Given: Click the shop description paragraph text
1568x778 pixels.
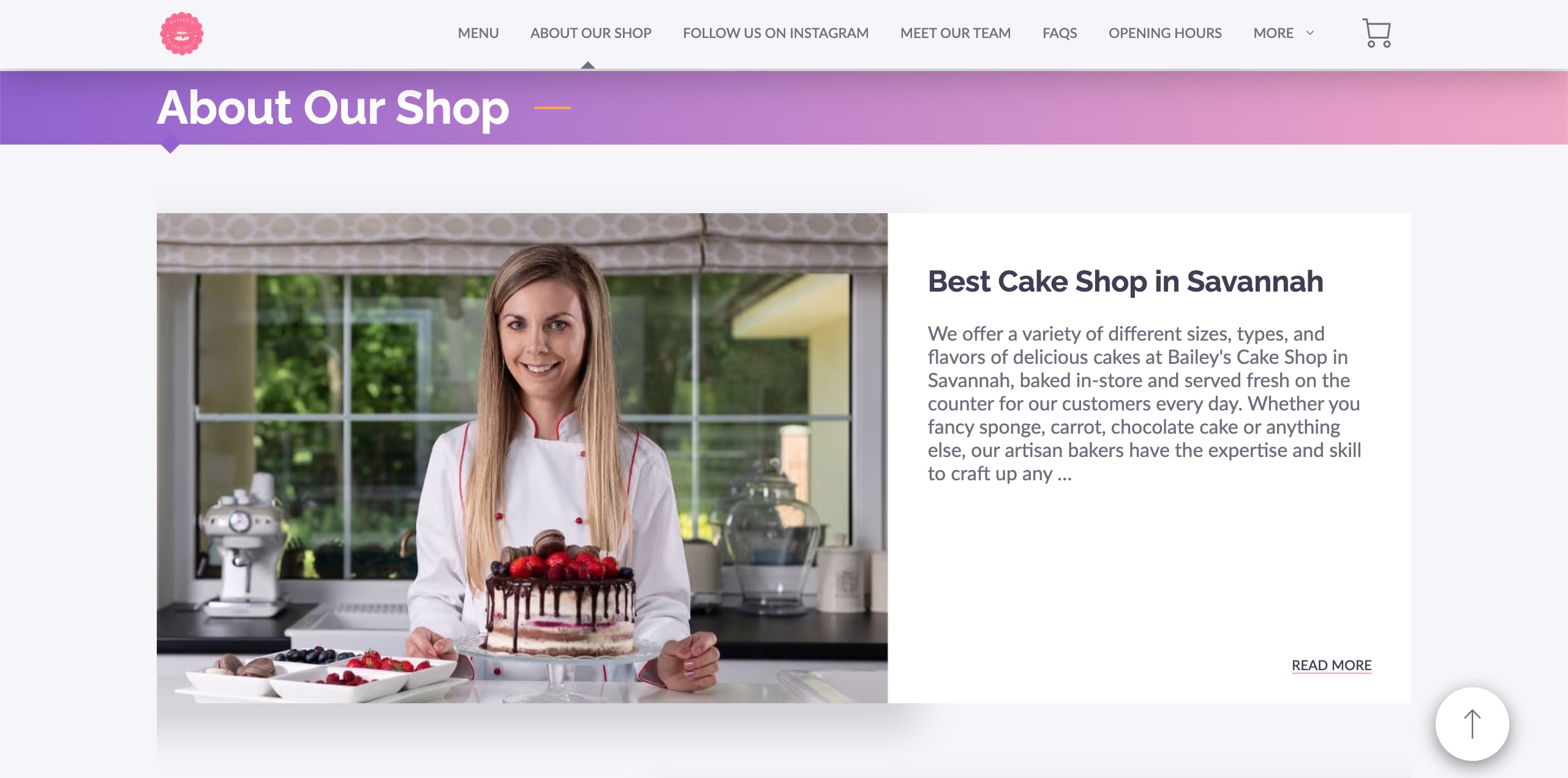Looking at the screenshot, I should pos(1144,404).
